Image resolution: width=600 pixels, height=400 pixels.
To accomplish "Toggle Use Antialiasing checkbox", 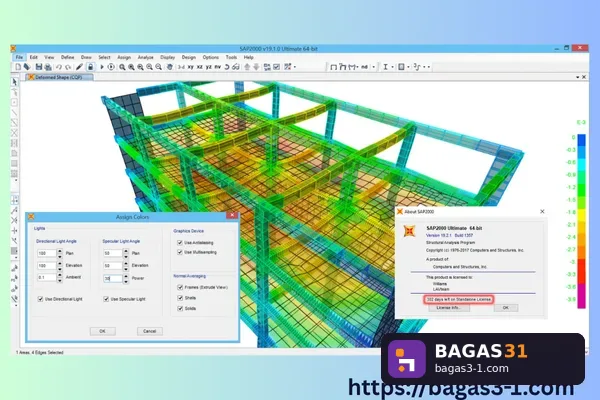I will click(x=180, y=243).
